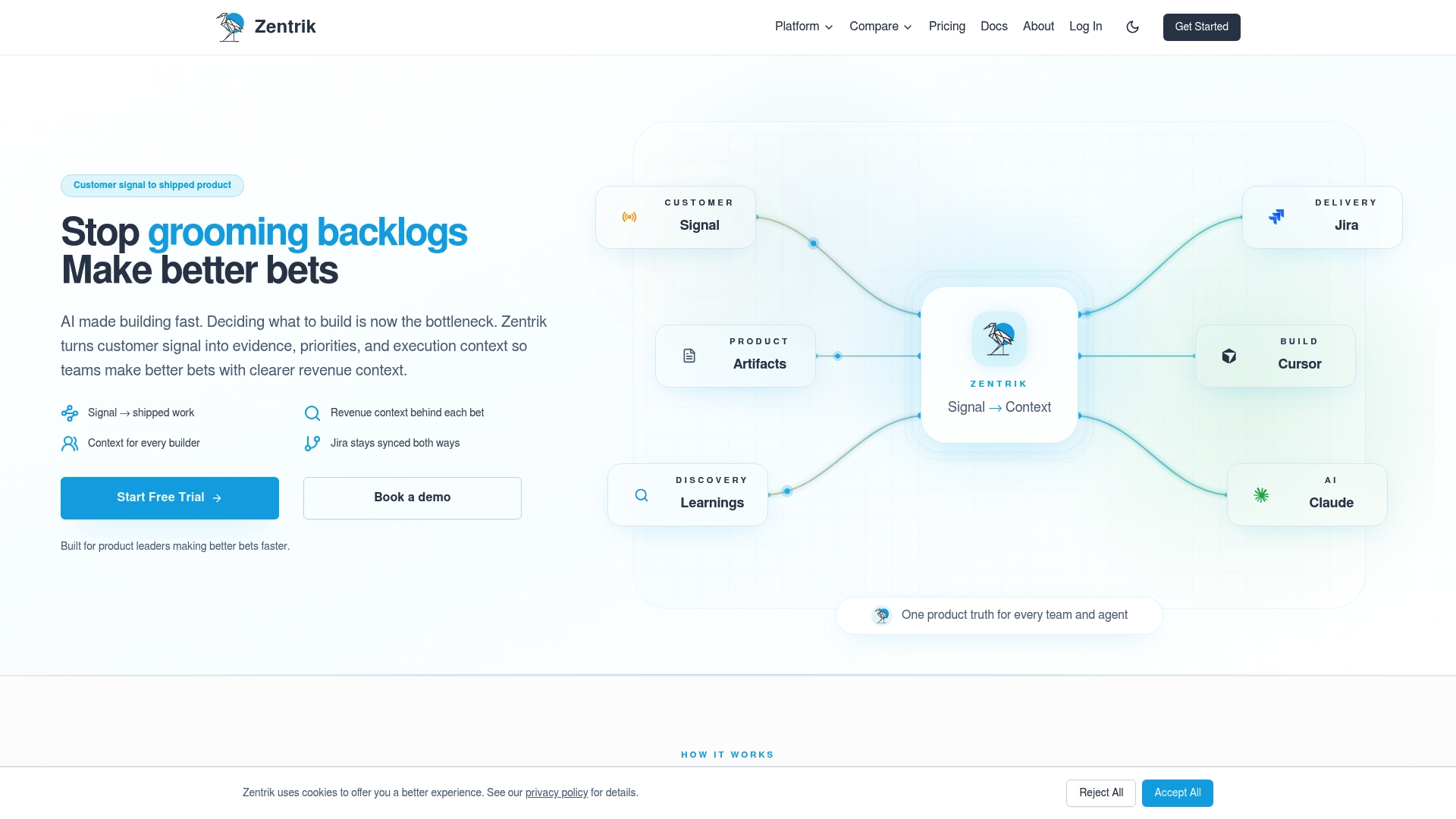1456x819 pixels.
Task: Click the Cursor cube icon
Action: (1229, 356)
